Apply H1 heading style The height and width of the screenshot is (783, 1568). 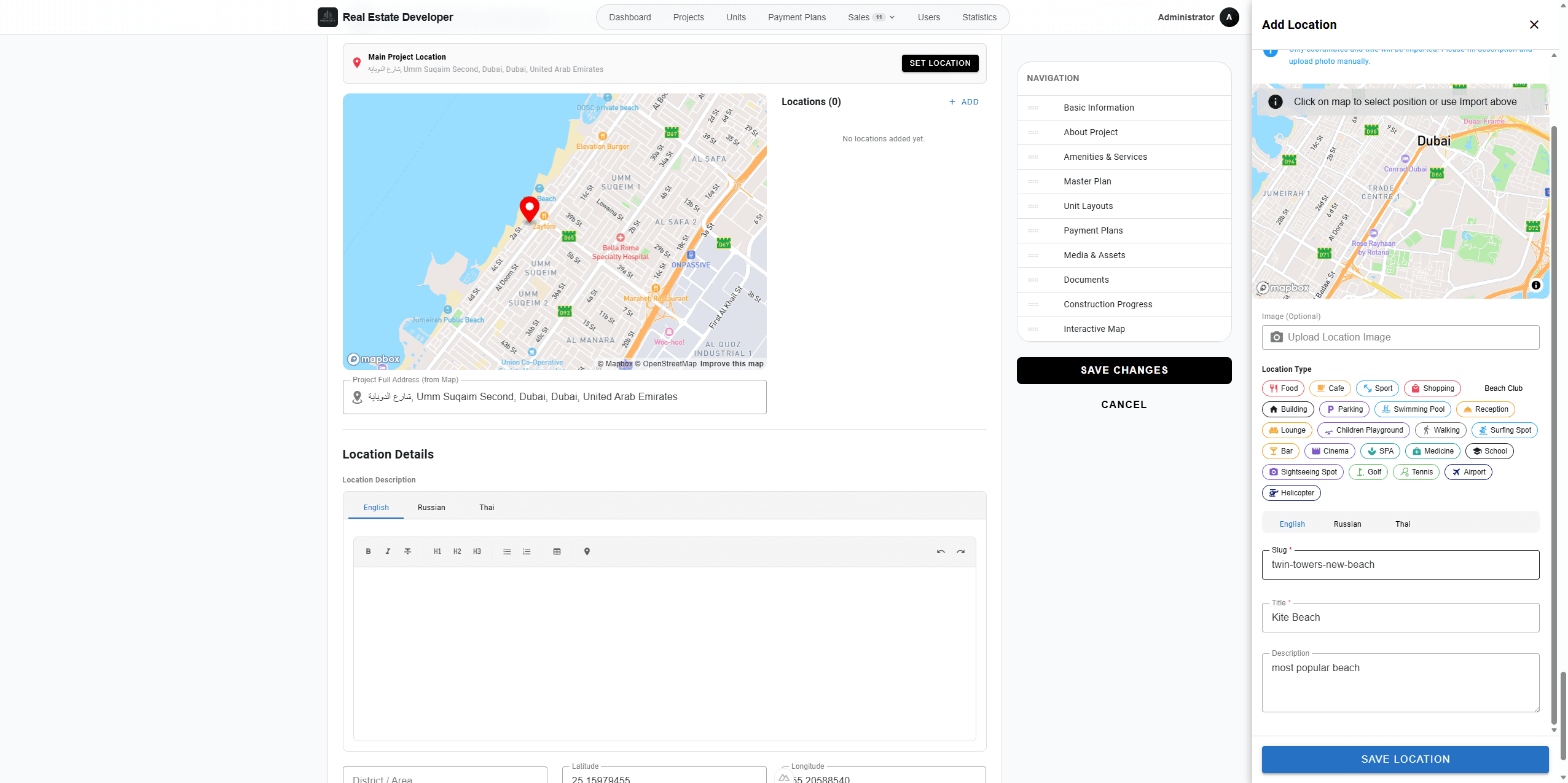click(437, 551)
